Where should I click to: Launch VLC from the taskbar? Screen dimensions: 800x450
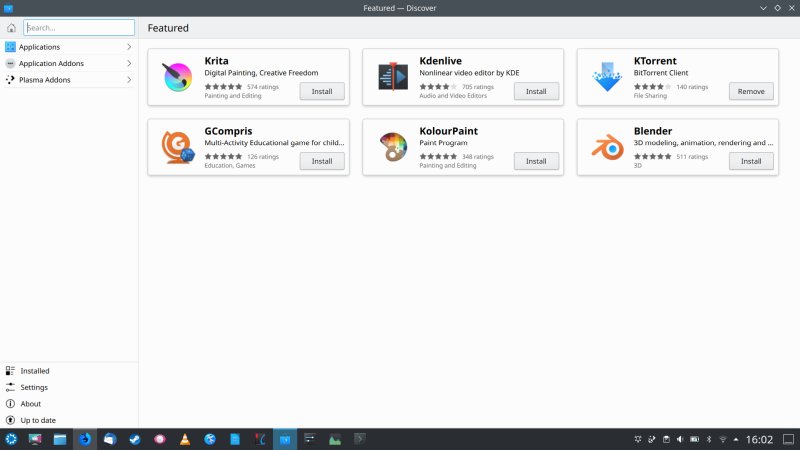[x=185, y=439]
